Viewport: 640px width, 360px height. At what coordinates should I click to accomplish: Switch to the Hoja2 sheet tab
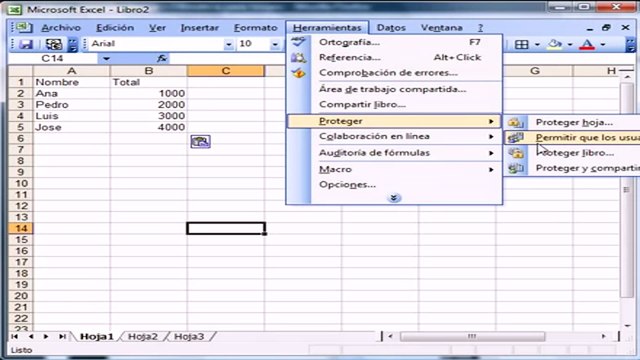pyautogui.click(x=143, y=337)
